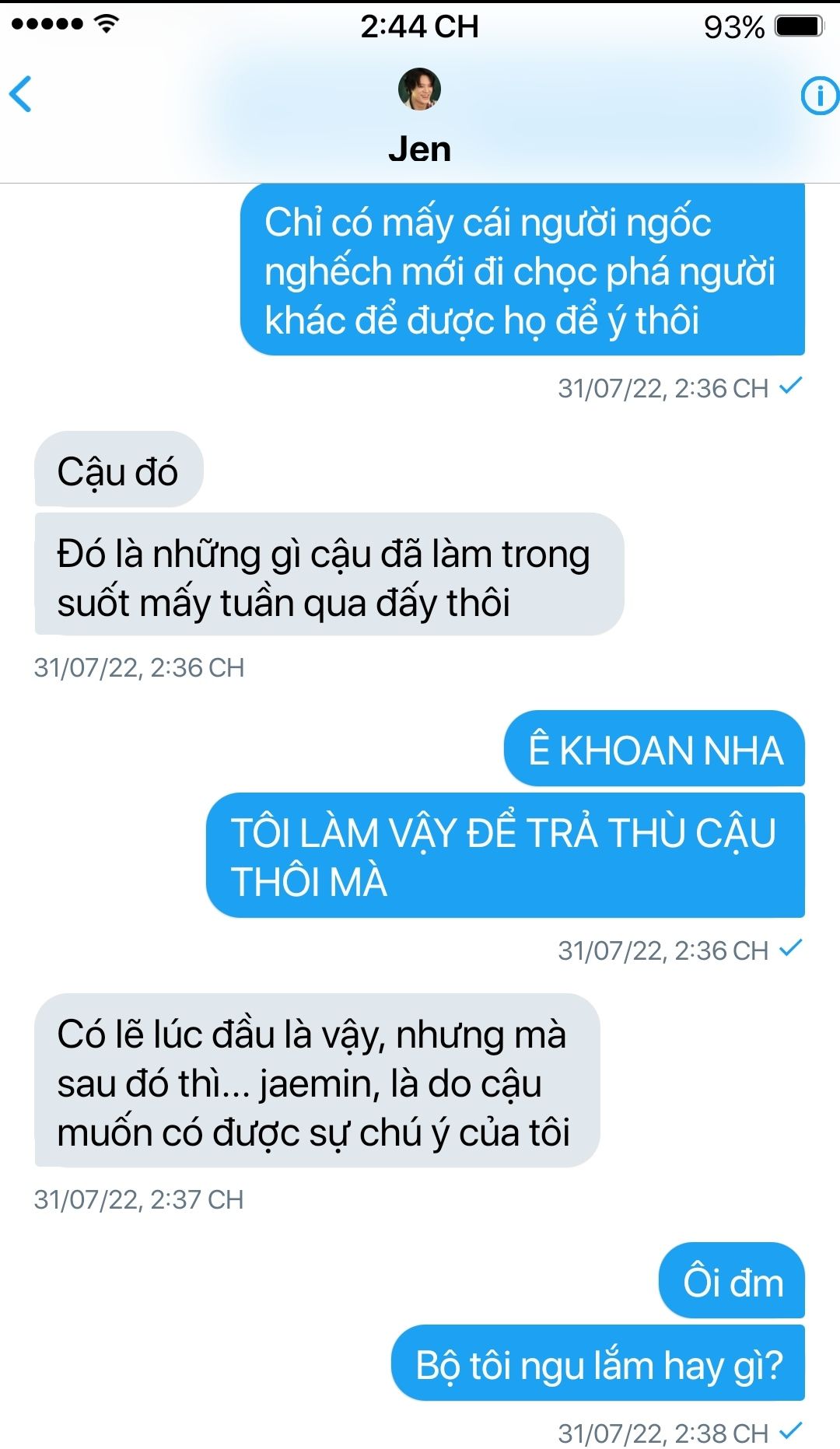Tap Jen's profile avatar
The image size is (840, 1449).
[x=419, y=89]
